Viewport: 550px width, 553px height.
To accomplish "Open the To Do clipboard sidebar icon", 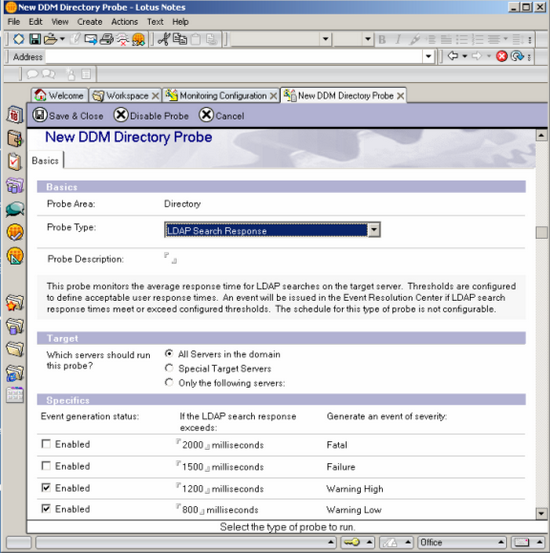I will coord(15,162).
